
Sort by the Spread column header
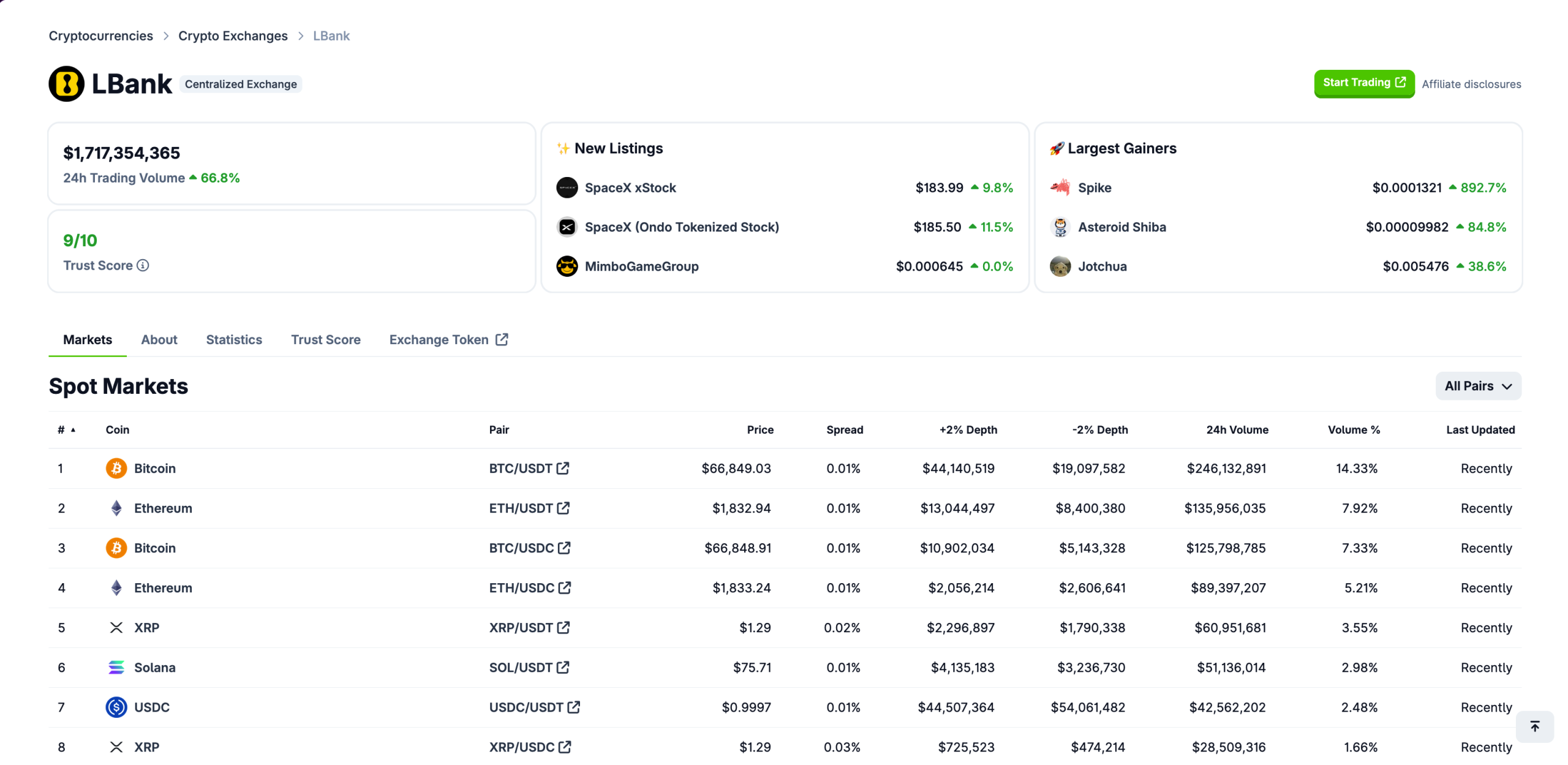click(x=844, y=430)
